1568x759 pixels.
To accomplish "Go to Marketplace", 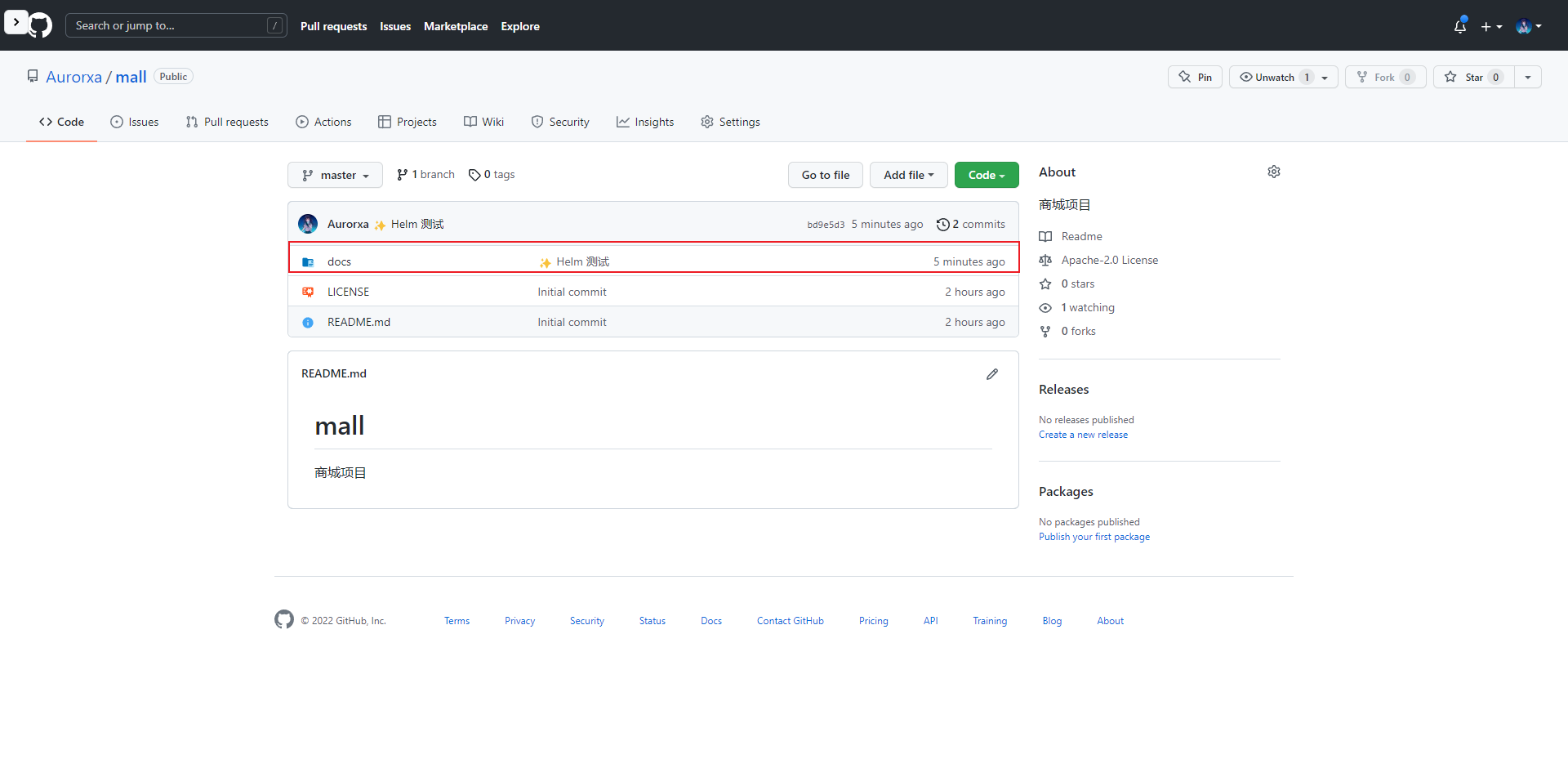I will 456,26.
